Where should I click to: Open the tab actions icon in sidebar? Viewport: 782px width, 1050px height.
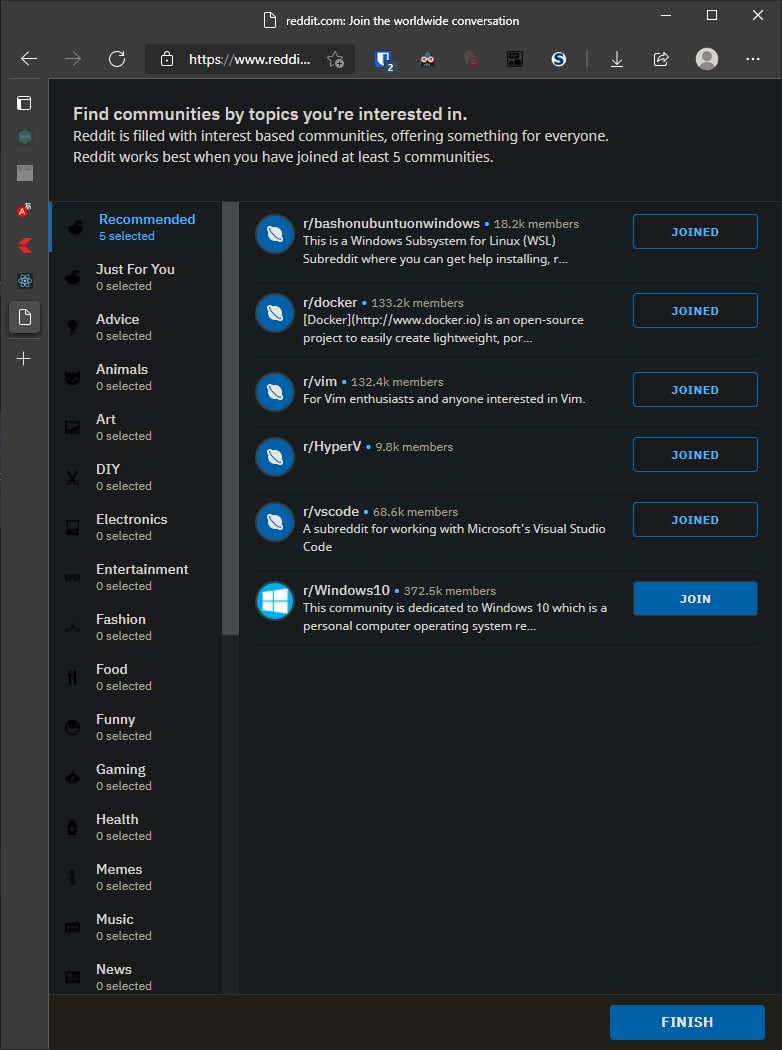pos(24,102)
